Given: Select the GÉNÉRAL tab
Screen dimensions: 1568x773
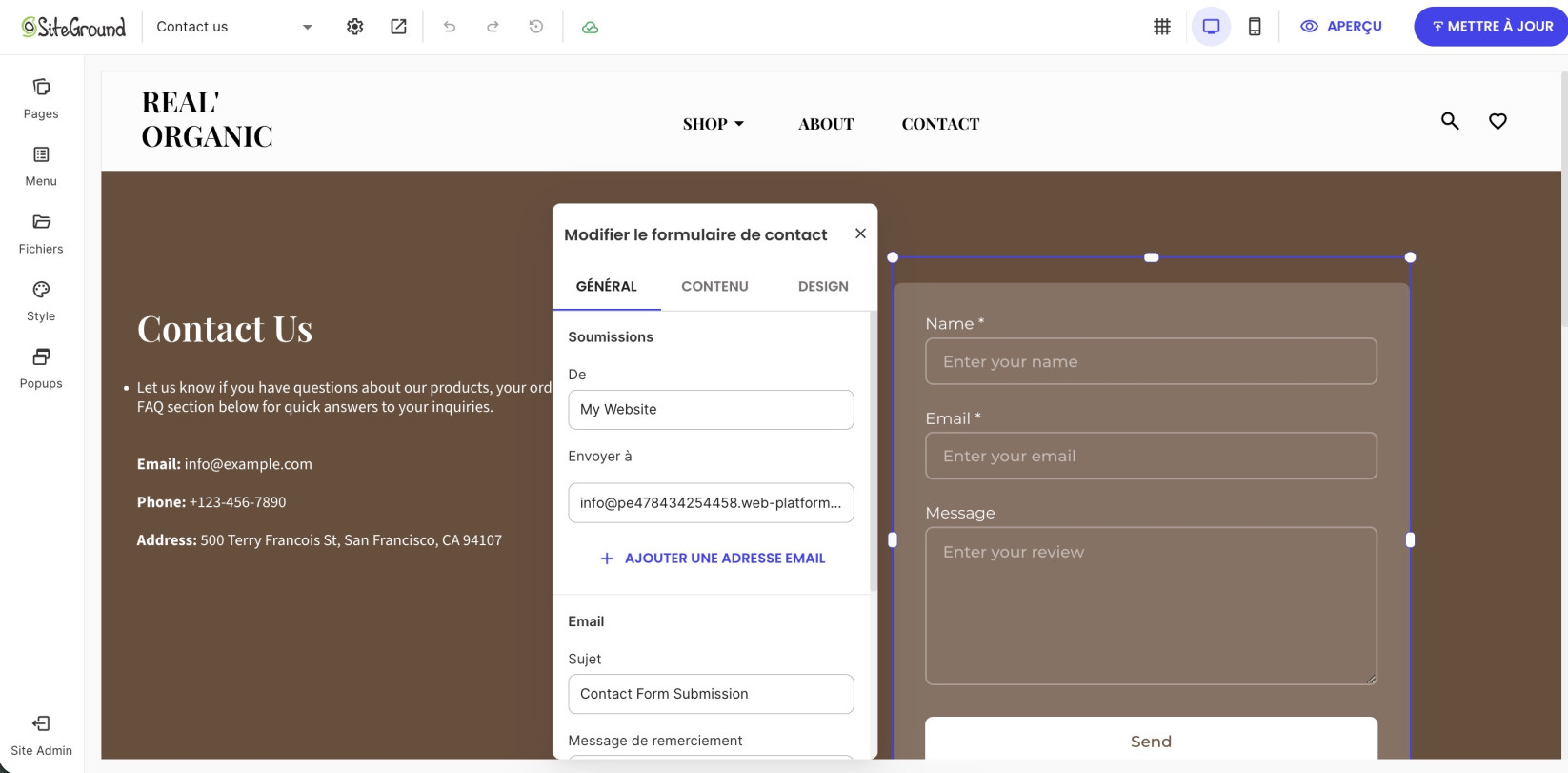Looking at the screenshot, I should (607, 286).
